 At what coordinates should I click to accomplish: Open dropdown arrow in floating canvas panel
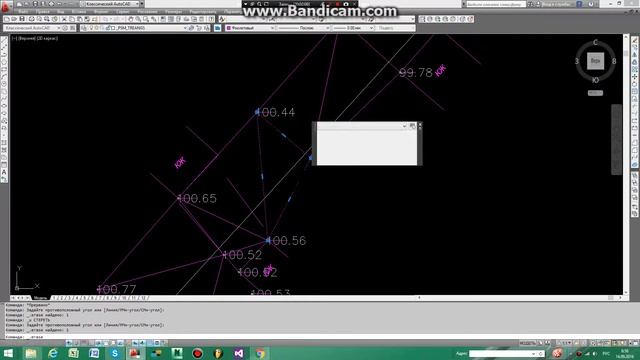(404, 126)
